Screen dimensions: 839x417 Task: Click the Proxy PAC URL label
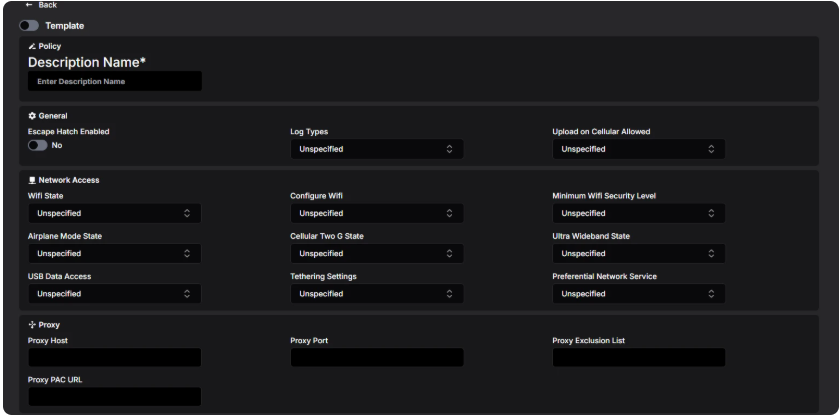pos(55,380)
